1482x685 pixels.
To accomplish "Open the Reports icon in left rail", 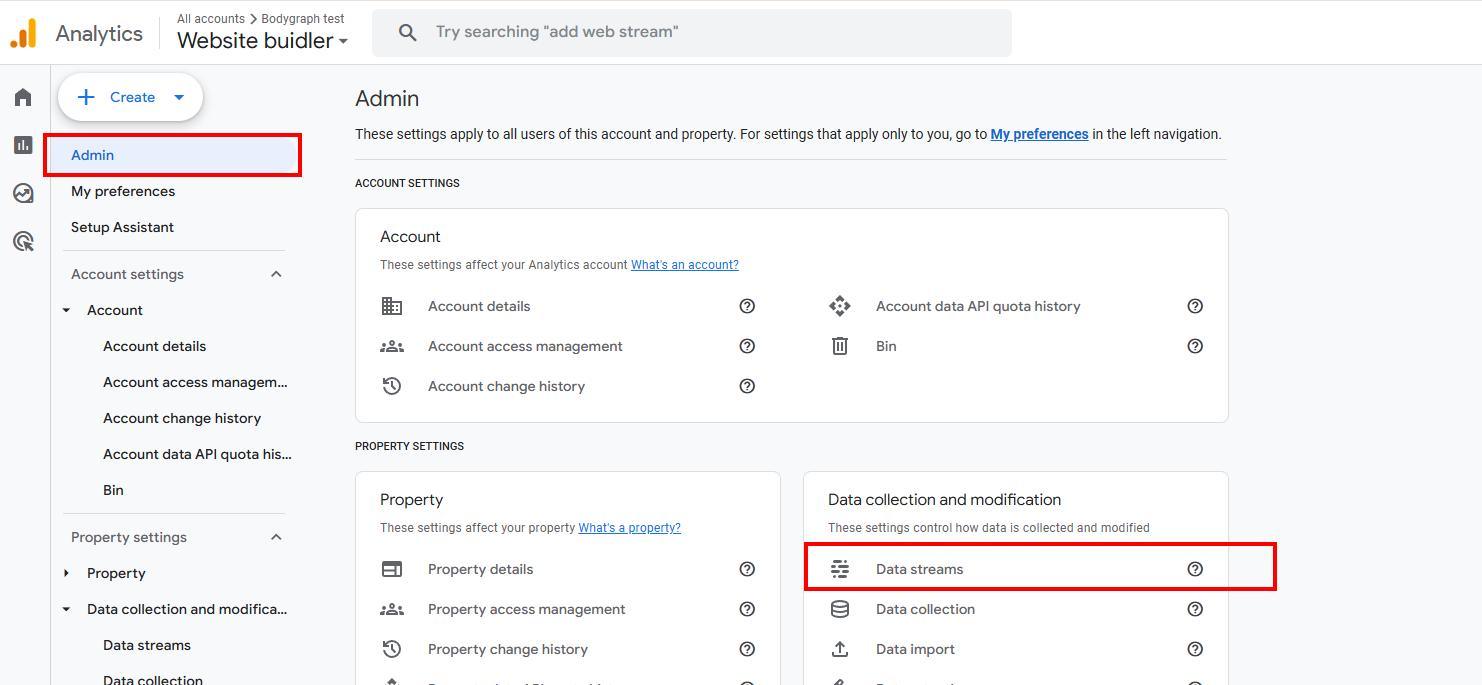I will coord(23,145).
